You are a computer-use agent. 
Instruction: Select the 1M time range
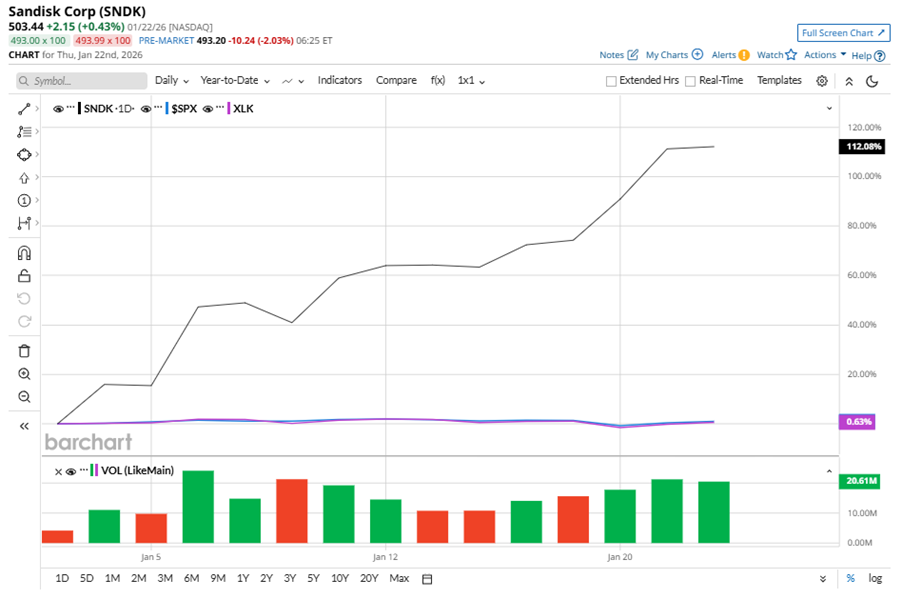coord(112,578)
